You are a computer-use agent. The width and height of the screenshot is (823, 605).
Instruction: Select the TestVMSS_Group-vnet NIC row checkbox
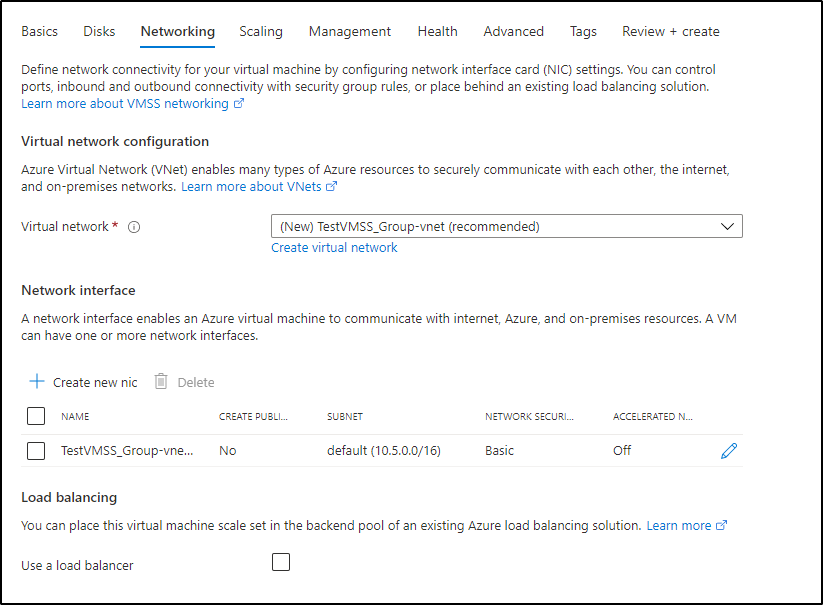pos(36,451)
